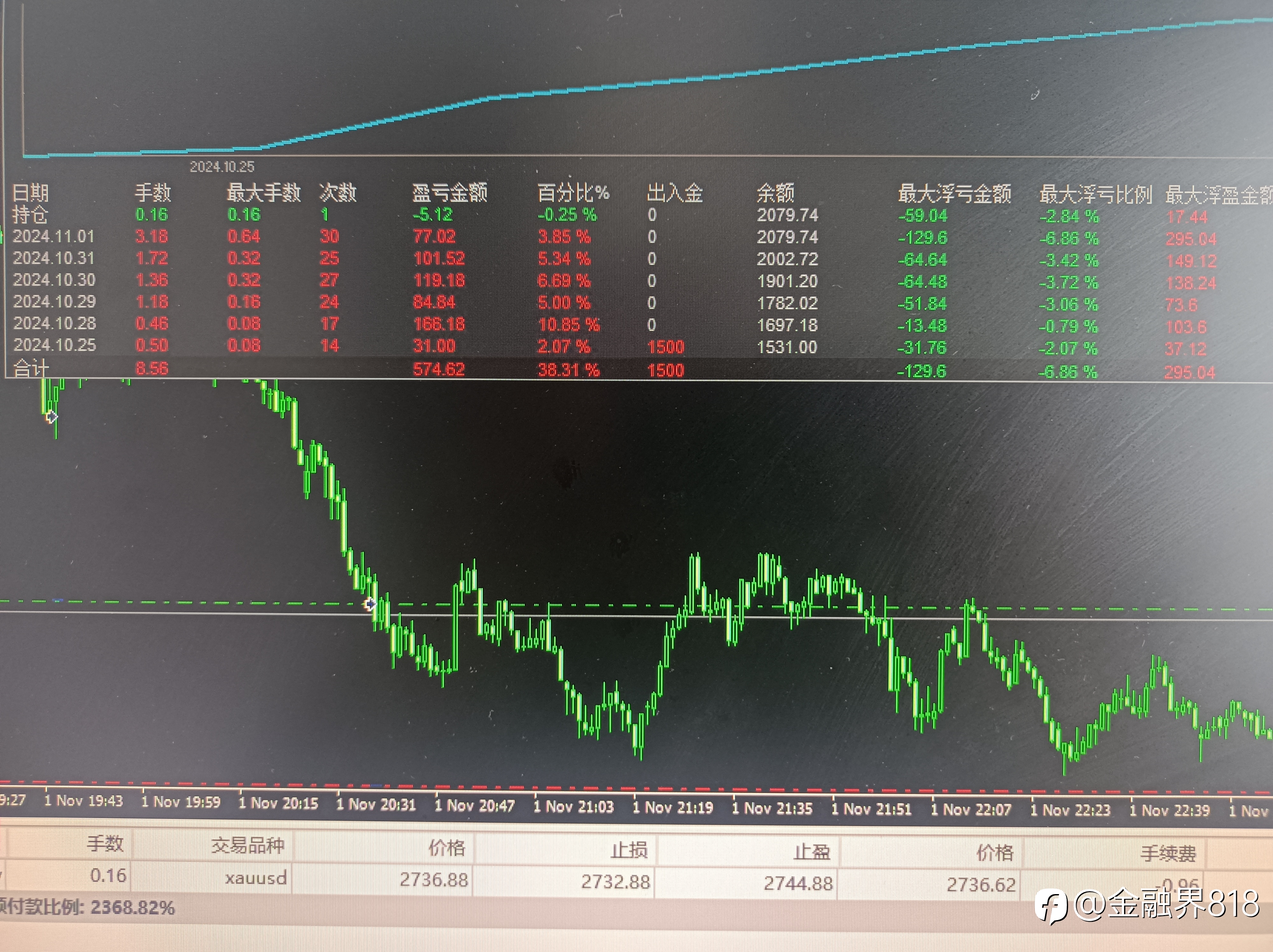
Task: Click the balance value 2002.72
Action: [x=787, y=259]
